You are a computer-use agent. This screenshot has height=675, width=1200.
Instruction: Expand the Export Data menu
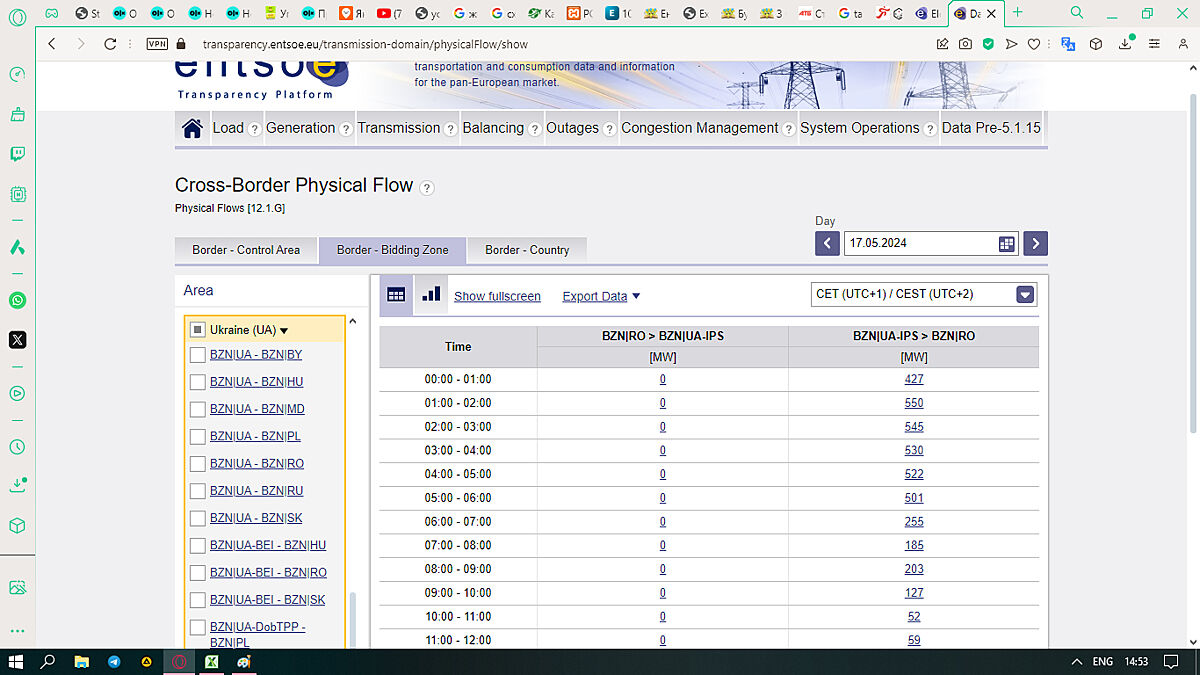(x=600, y=296)
